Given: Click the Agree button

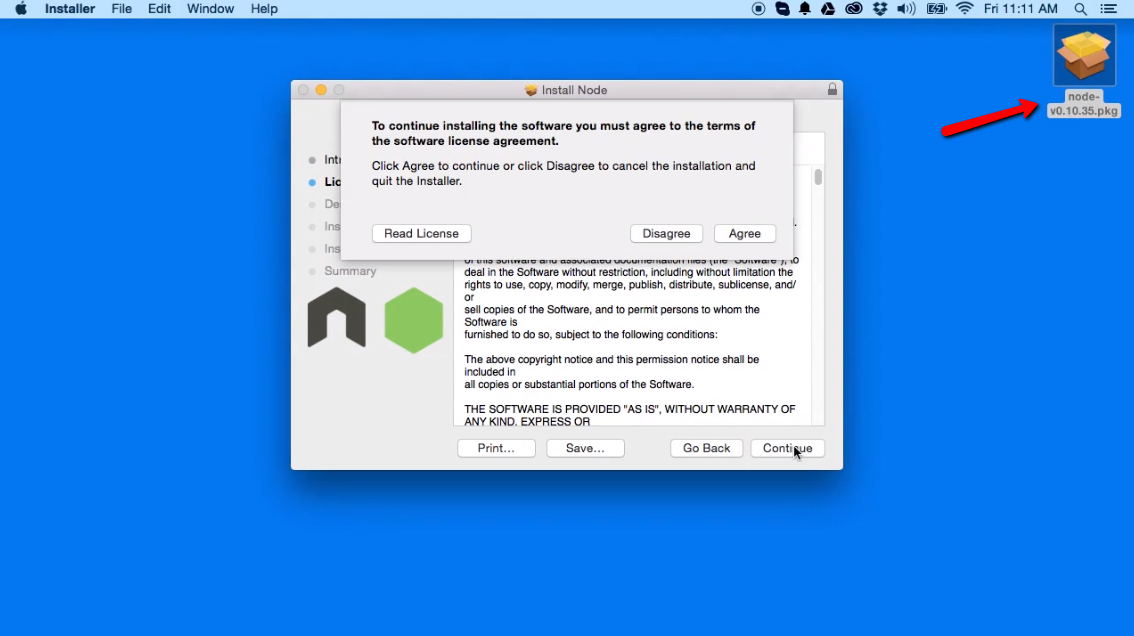Looking at the screenshot, I should [x=744, y=233].
